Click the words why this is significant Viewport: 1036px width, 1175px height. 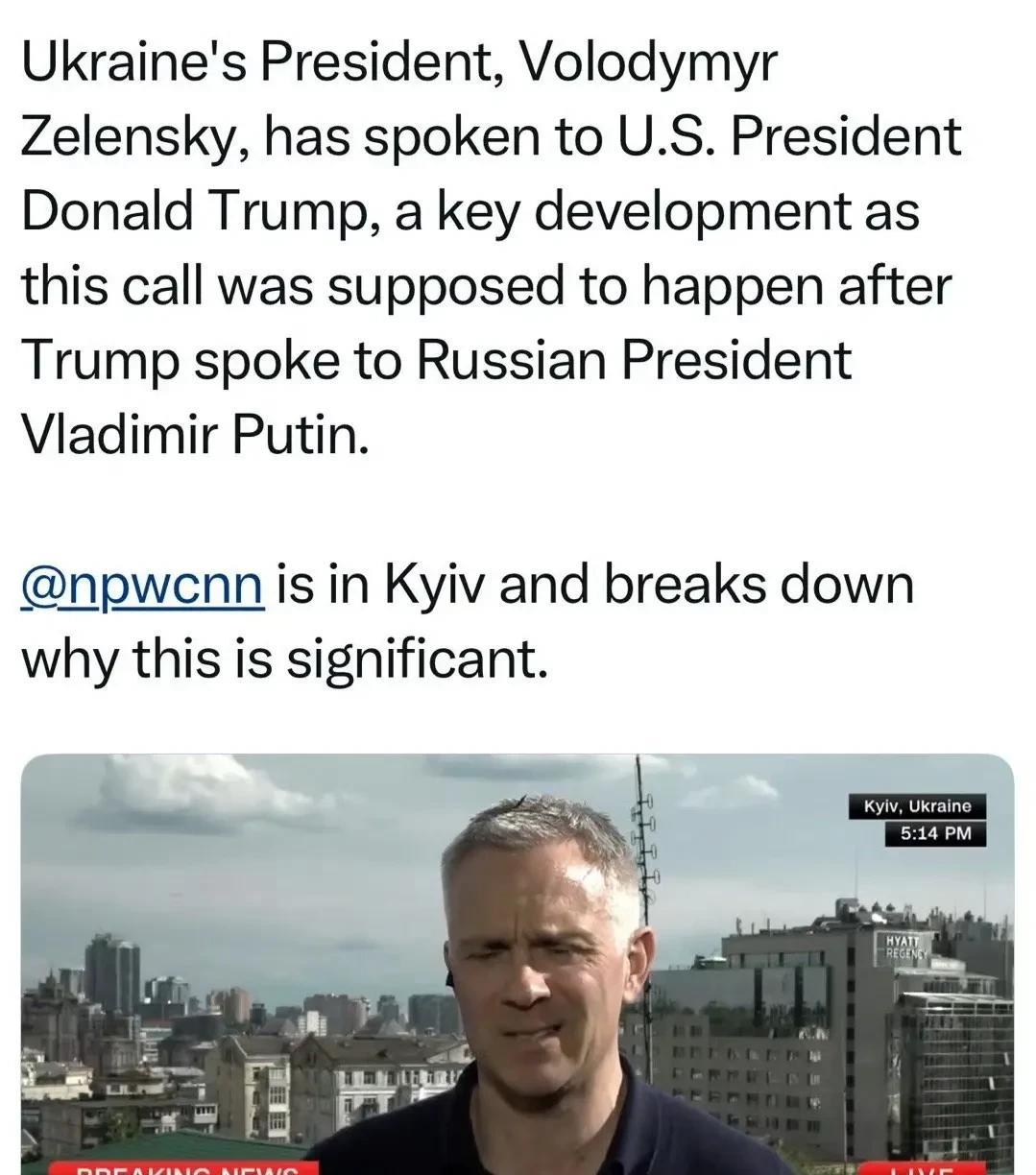284,660
